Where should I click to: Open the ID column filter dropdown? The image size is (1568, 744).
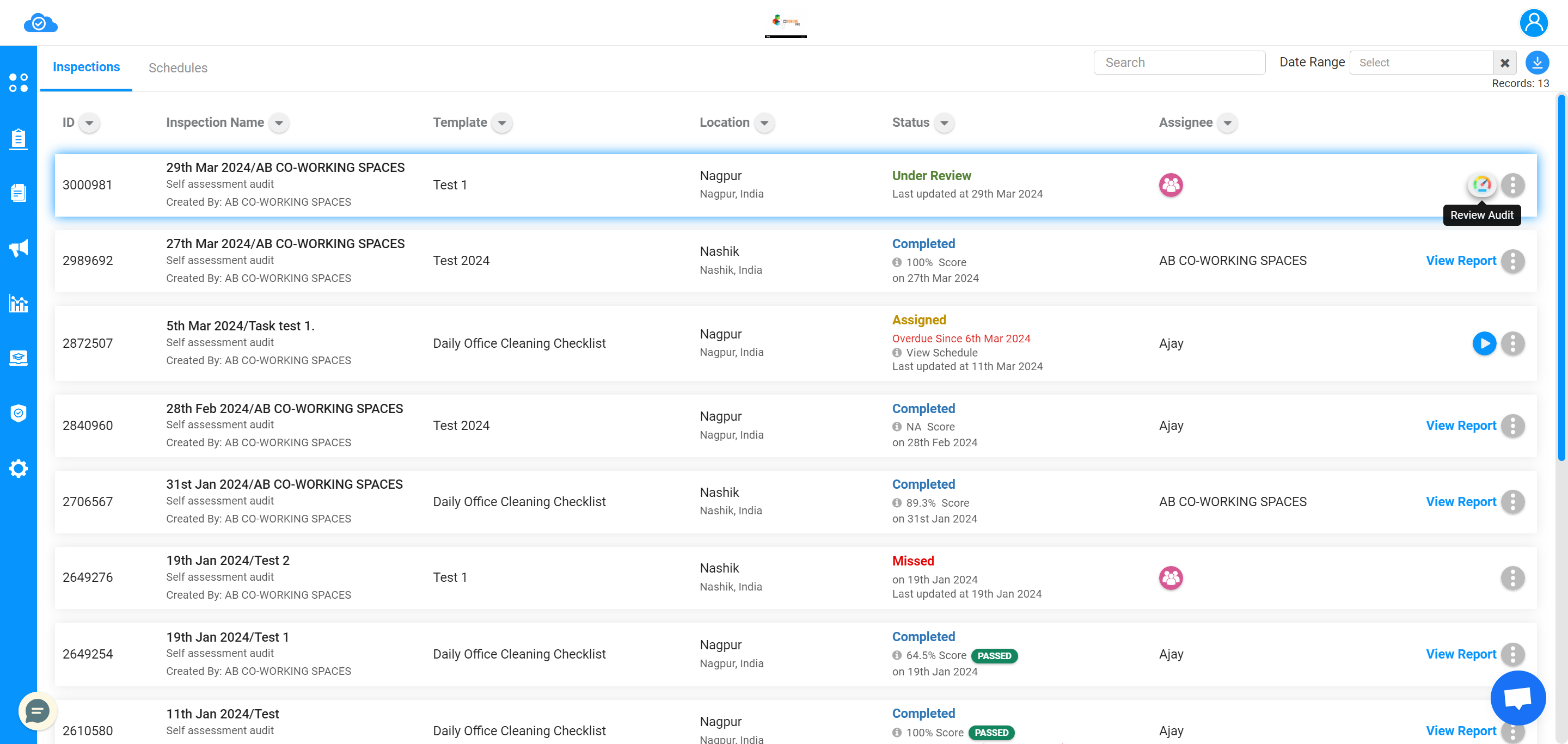89,123
